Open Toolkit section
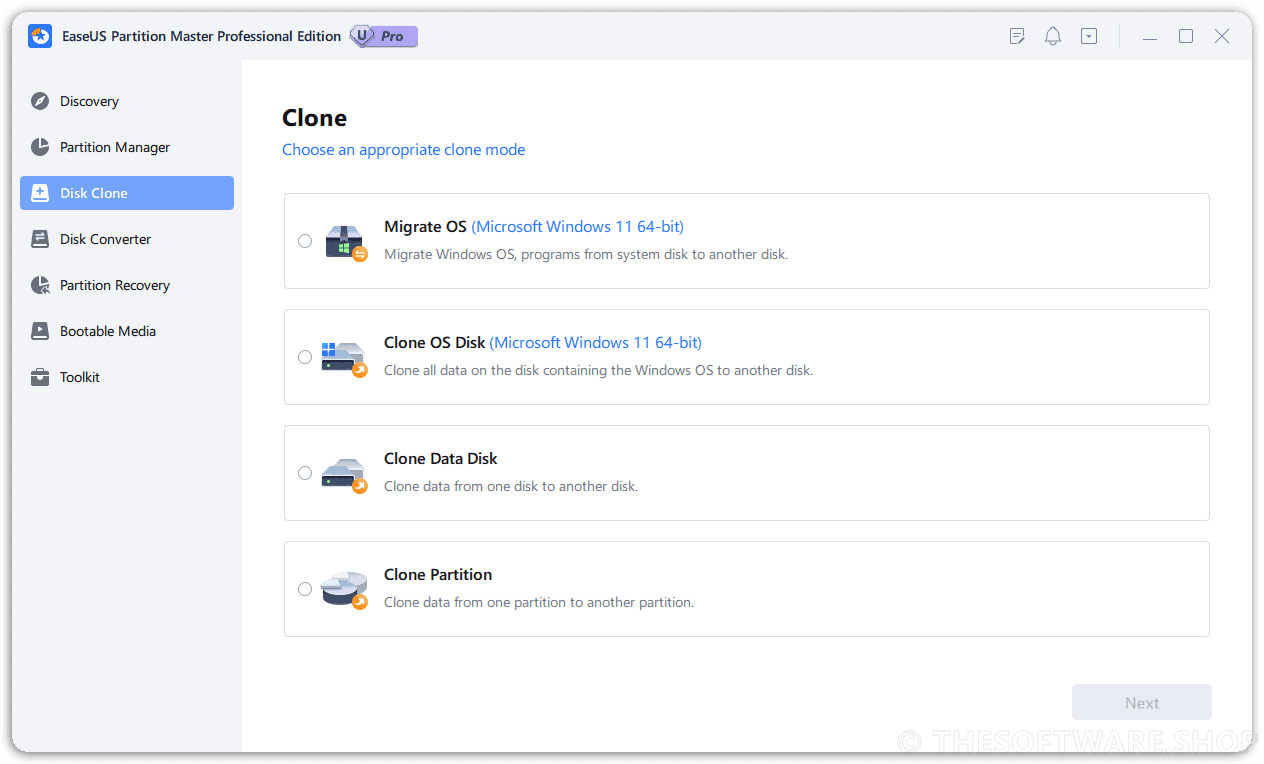The width and height of the screenshot is (1264, 764). pyautogui.click(x=127, y=377)
